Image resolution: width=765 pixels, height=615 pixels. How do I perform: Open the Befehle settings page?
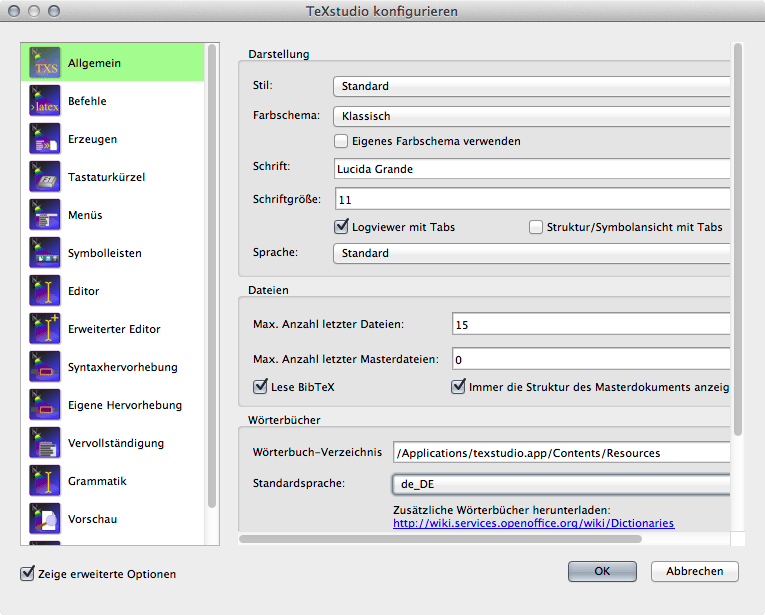pos(87,101)
